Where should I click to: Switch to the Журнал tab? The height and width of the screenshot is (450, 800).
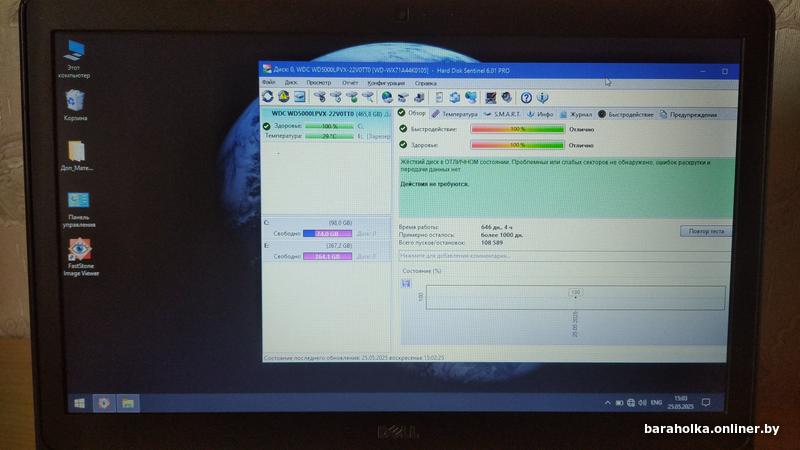[576, 114]
